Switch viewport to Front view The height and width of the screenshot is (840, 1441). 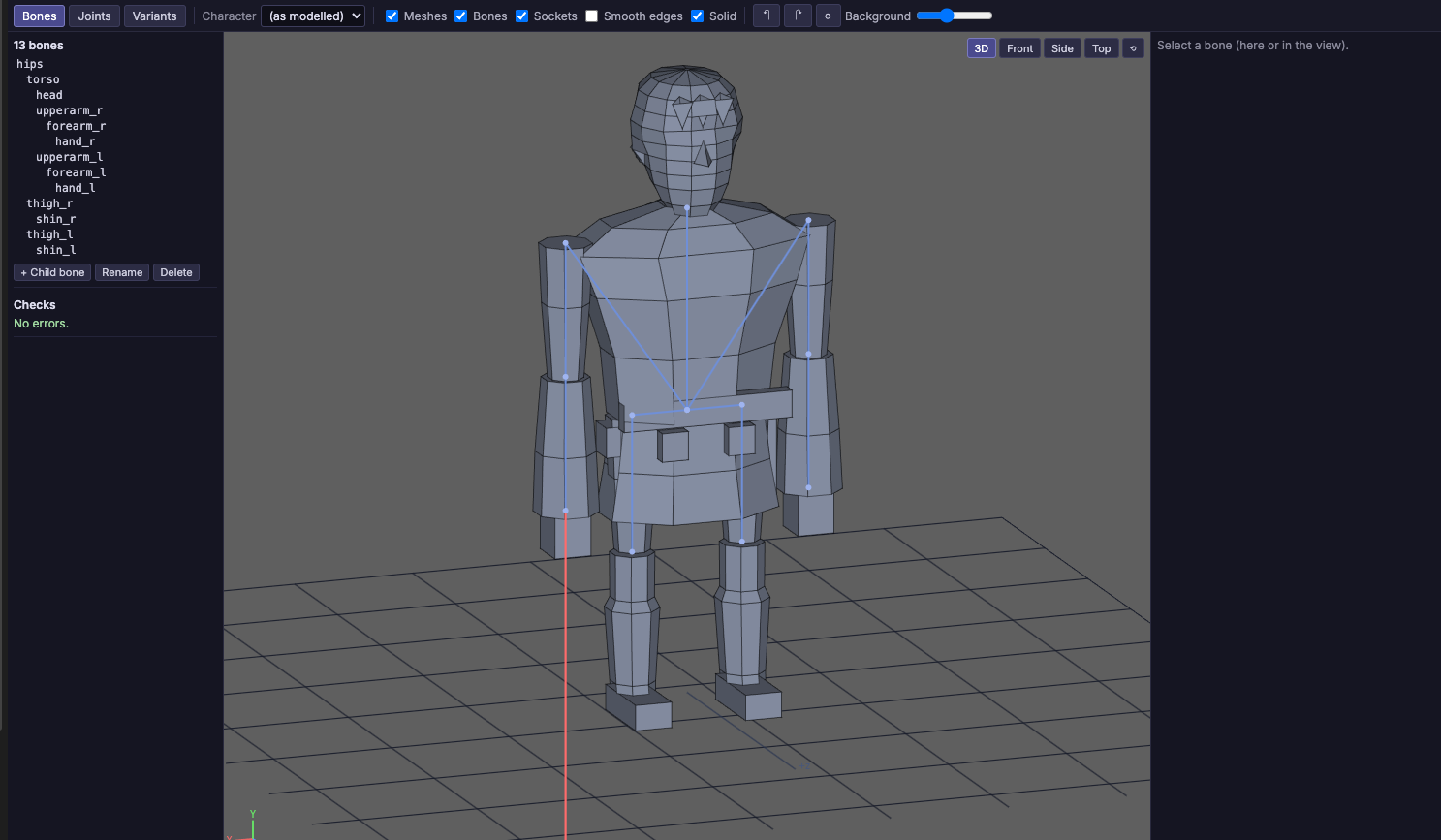click(x=1019, y=48)
